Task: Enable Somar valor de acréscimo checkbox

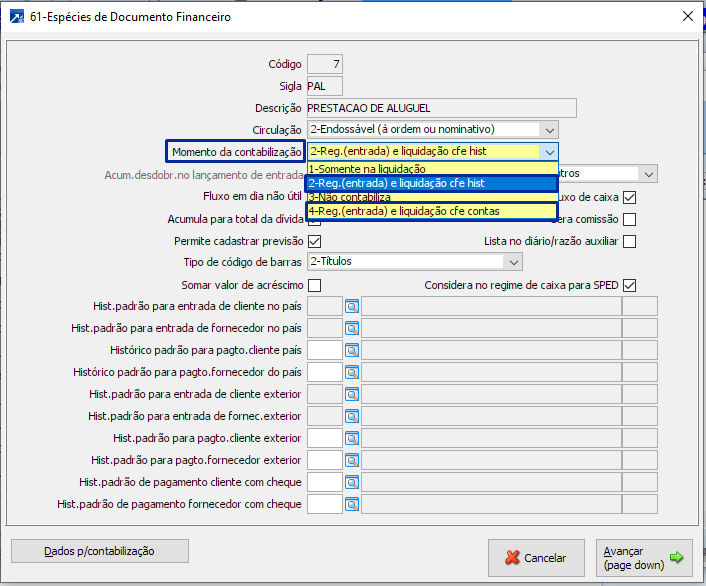Action: [x=315, y=286]
